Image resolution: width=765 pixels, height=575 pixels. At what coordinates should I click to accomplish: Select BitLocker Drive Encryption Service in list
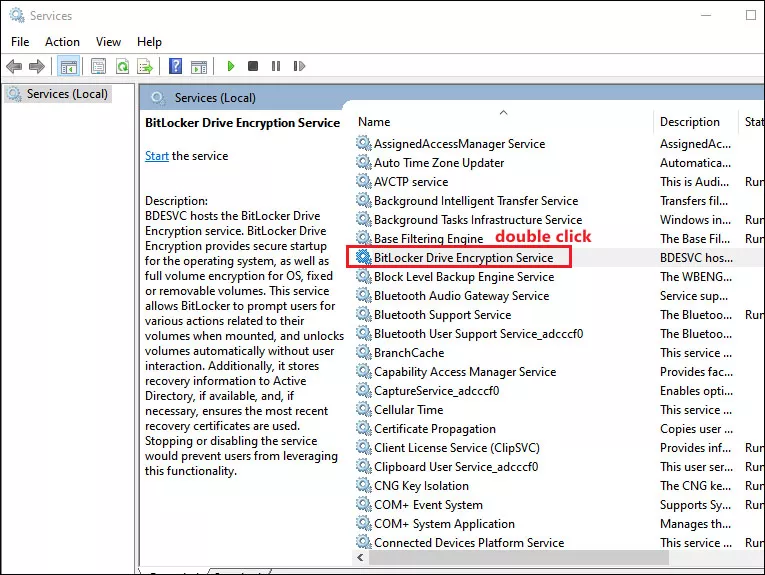point(463,258)
